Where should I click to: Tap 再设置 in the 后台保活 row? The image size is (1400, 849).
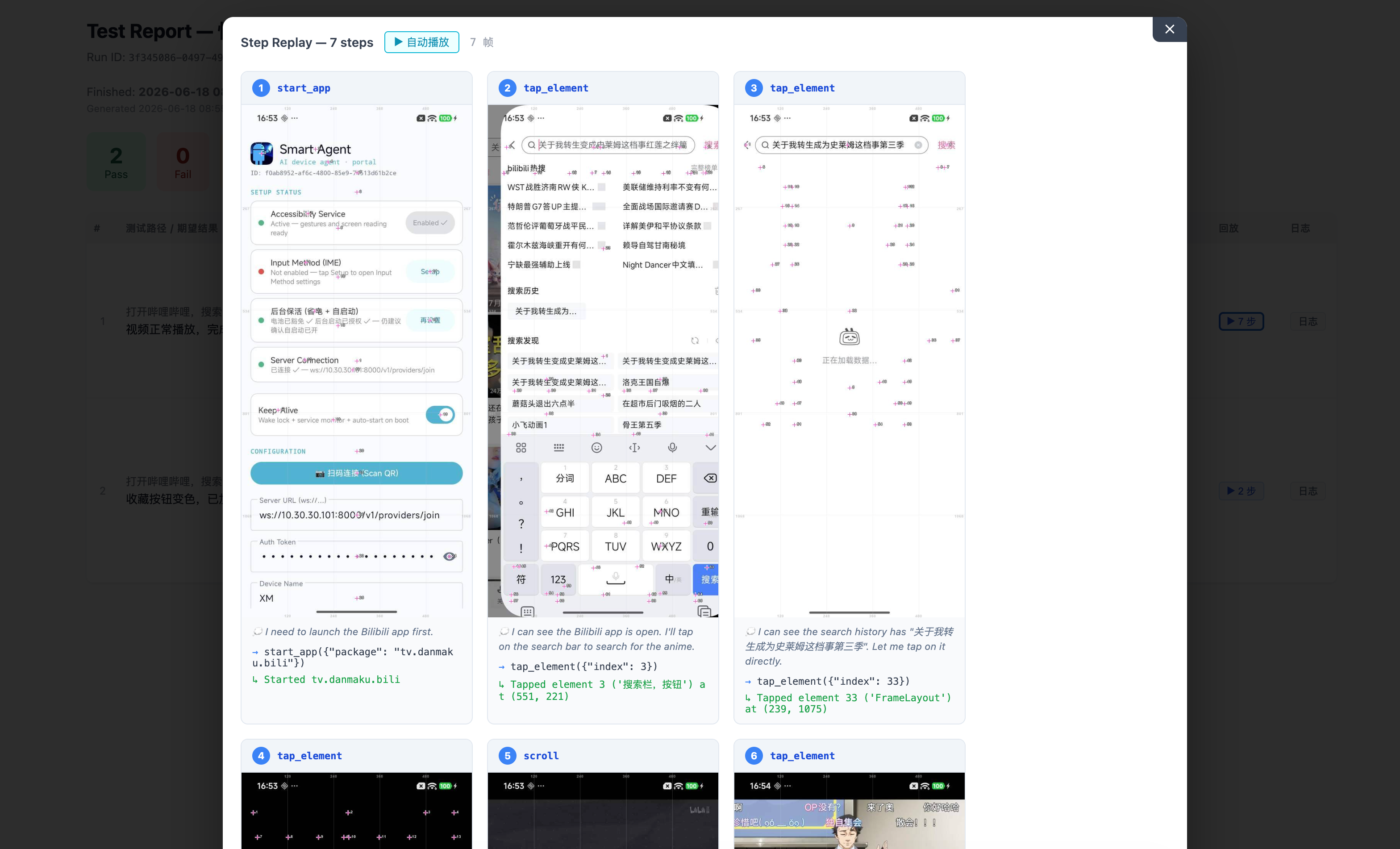(x=430, y=320)
